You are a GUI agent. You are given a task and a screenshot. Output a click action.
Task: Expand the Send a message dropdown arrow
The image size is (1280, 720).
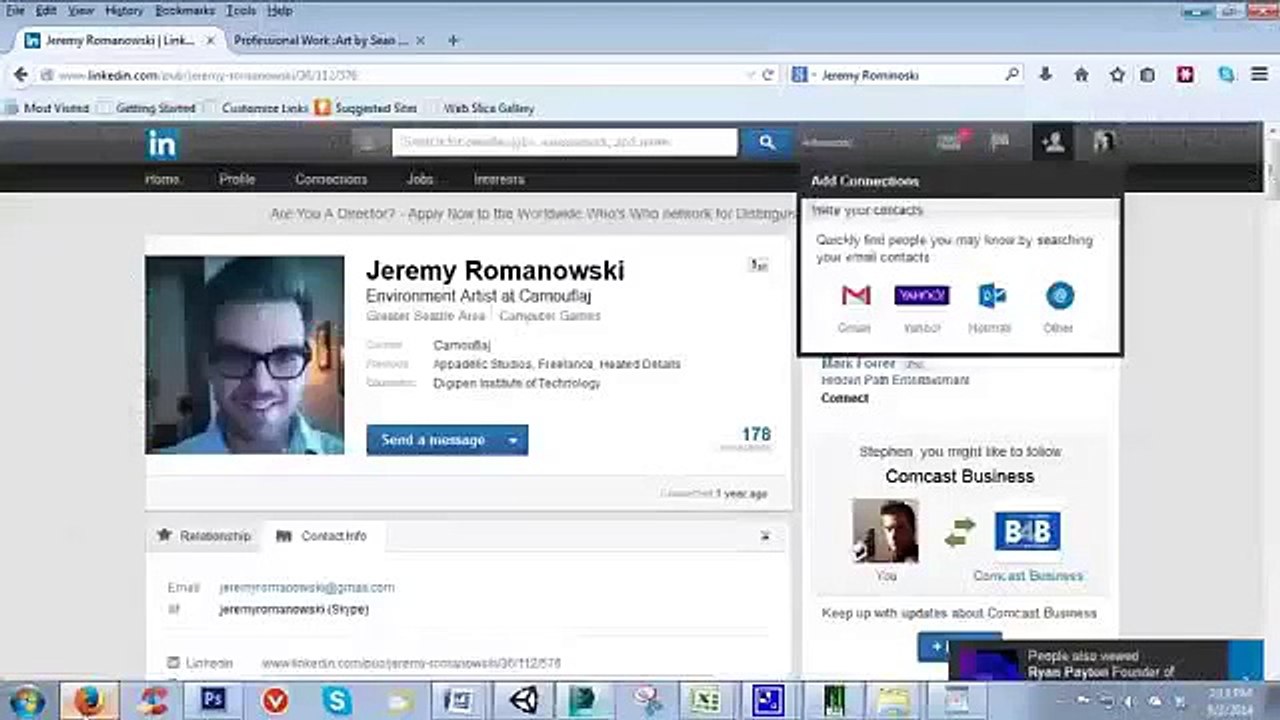512,440
